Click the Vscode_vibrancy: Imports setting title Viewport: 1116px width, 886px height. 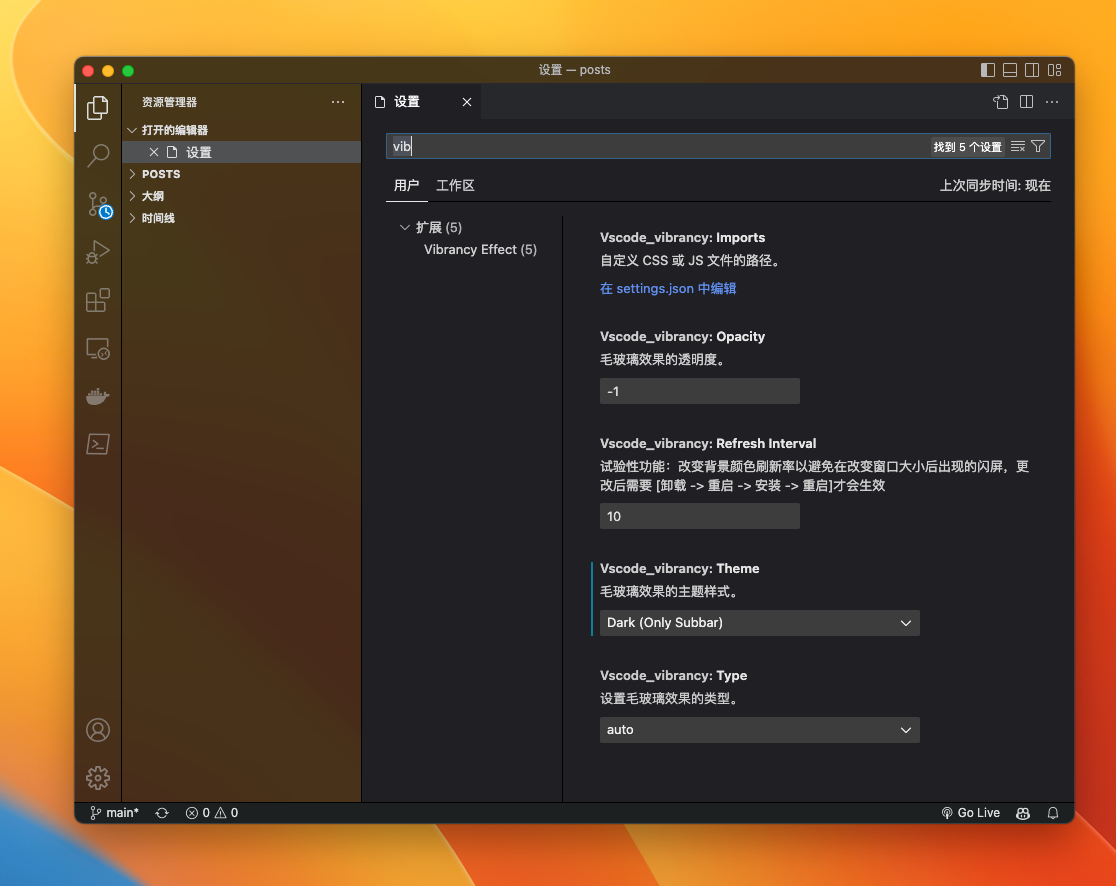[683, 238]
